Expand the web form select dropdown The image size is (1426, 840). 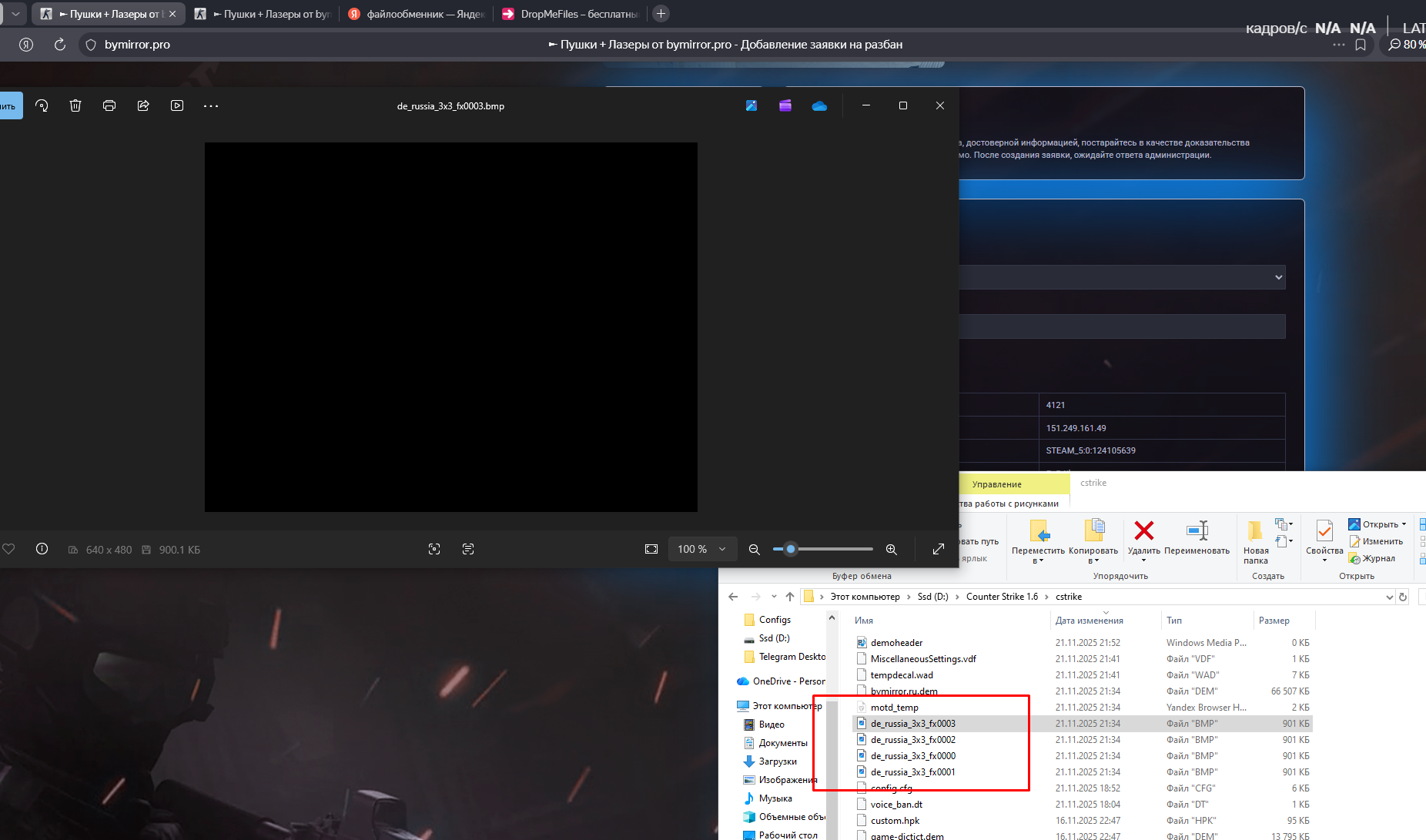[x=1278, y=277]
